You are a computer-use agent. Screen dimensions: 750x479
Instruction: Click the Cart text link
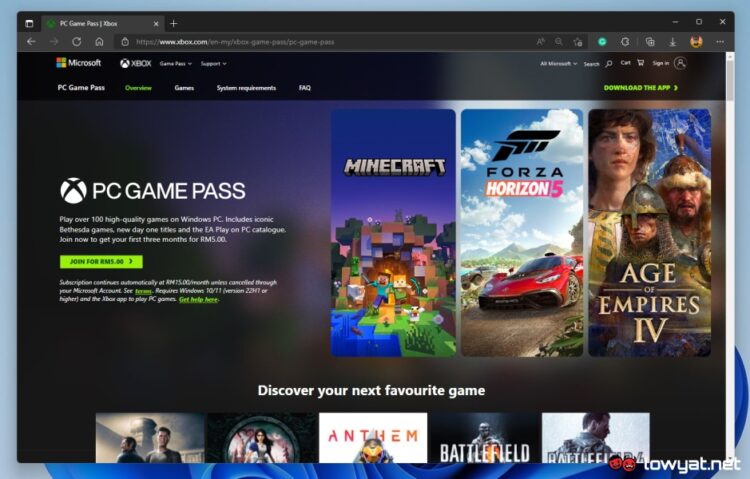tap(625, 63)
